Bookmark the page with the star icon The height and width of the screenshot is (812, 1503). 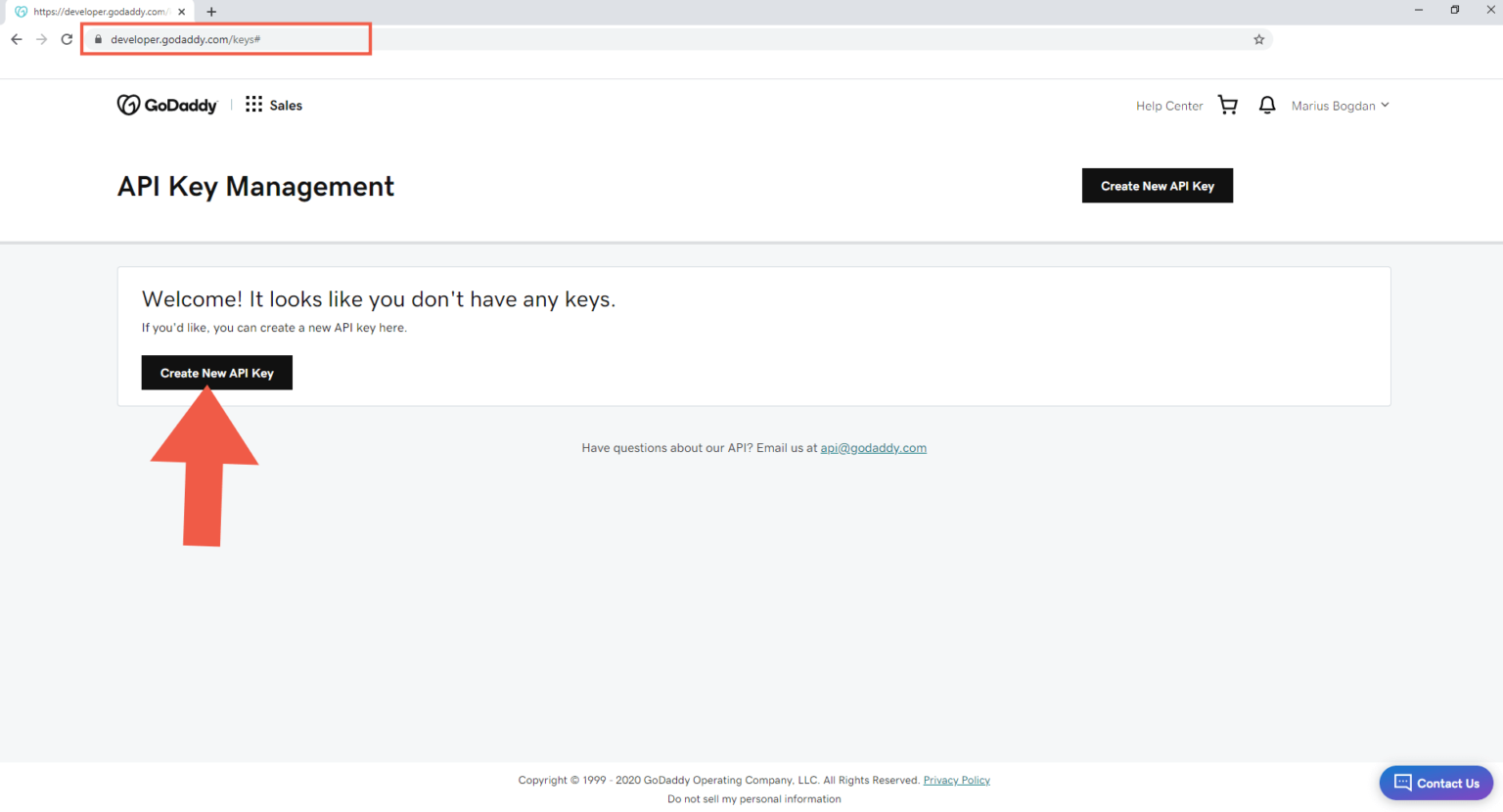[x=1258, y=39]
